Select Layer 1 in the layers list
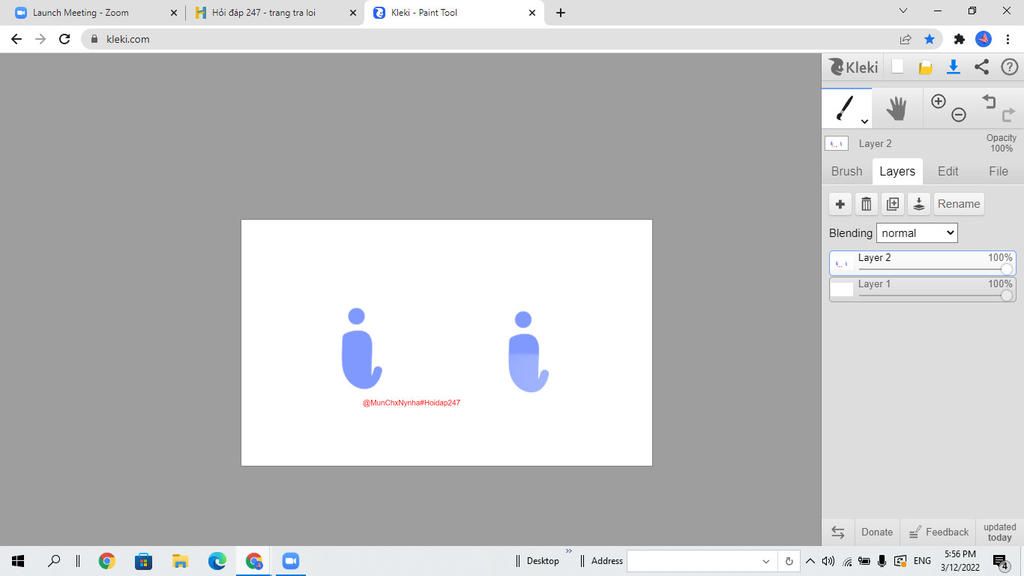This screenshot has height=576, width=1024. [x=922, y=289]
